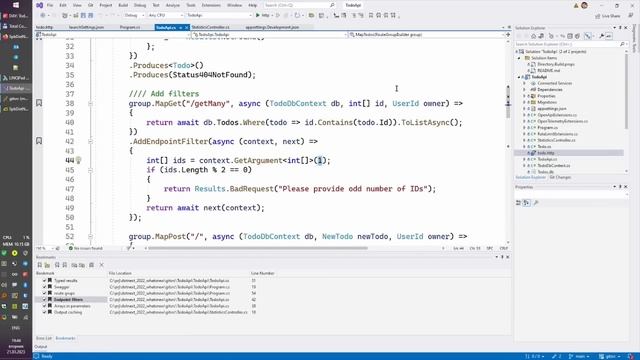Click the search magnifier in Solution Explorer search box
Image resolution: width=640 pixels, height=360 pixels.
click(622, 44)
